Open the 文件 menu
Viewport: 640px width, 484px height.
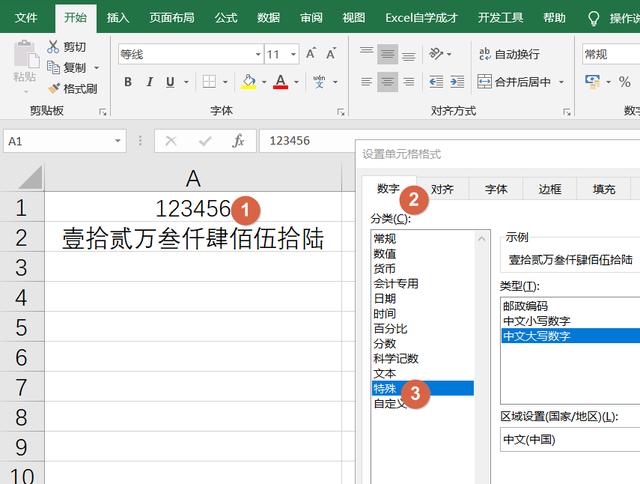tap(26, 18)
